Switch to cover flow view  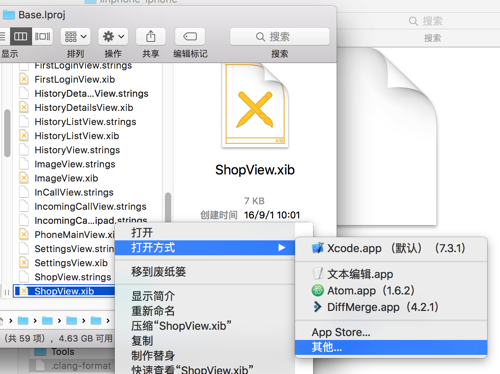tap(43, 36)
